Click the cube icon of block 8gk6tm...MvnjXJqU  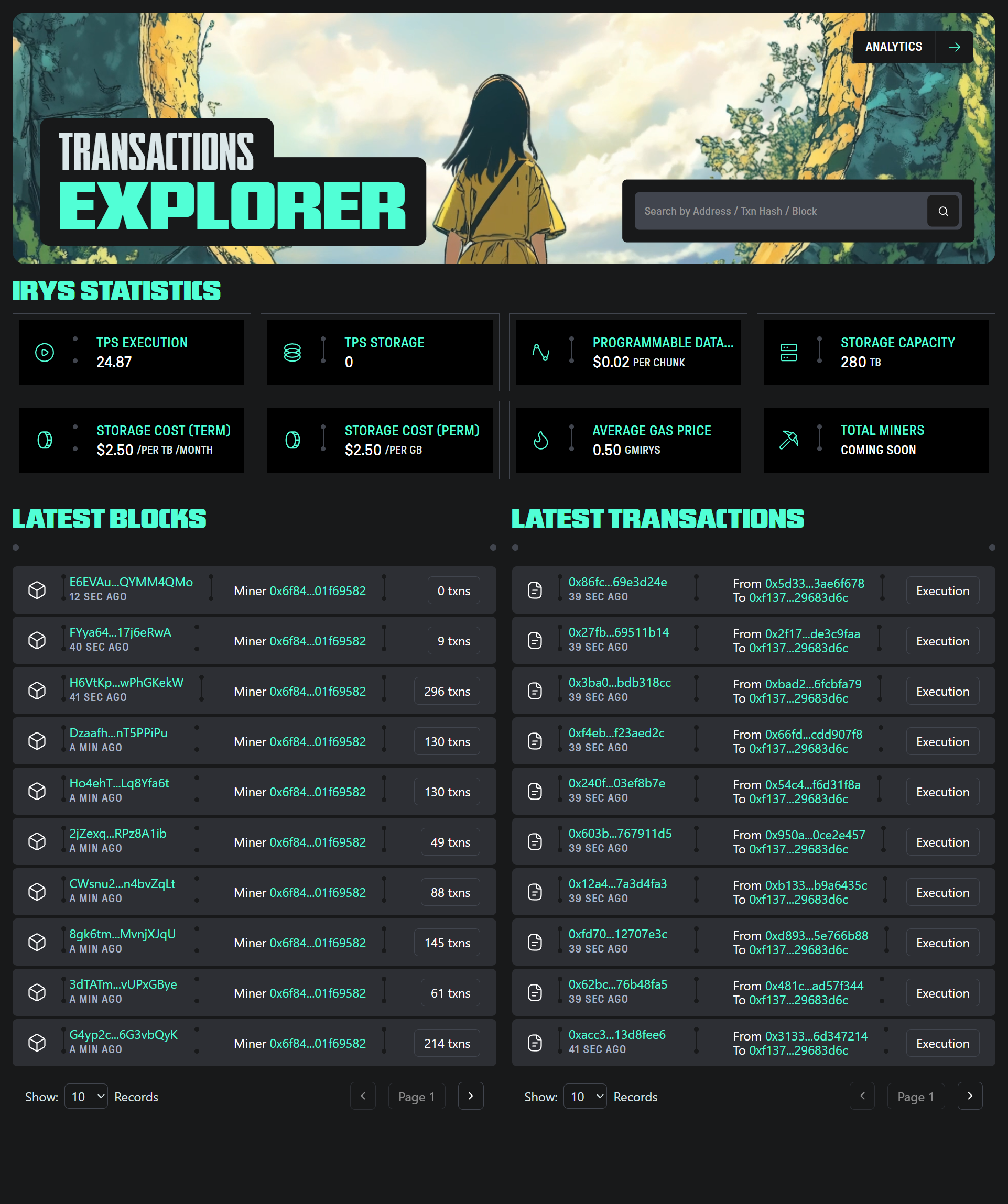point(37,942)
